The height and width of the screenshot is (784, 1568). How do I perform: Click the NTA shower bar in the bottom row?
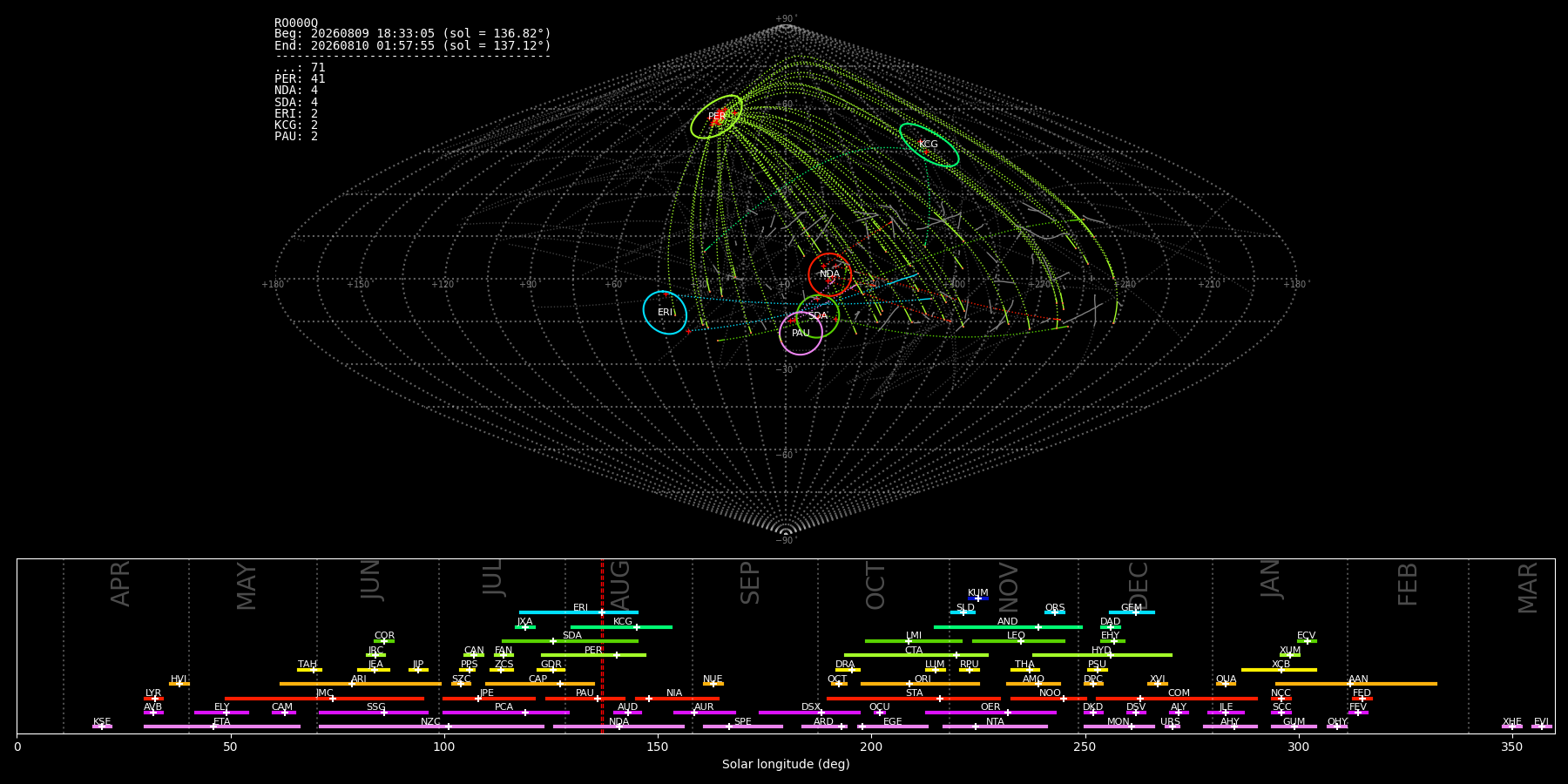pos(995,727)
